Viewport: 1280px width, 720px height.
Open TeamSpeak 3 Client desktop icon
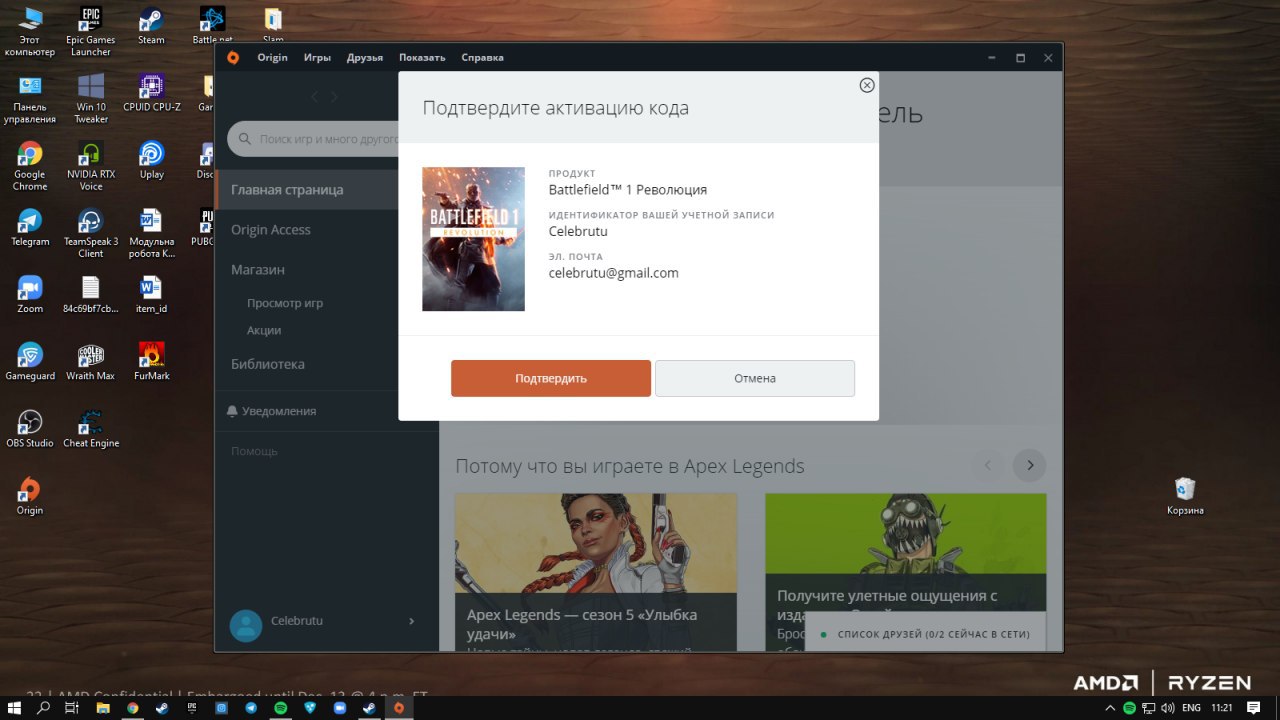[x=91, y=233]
